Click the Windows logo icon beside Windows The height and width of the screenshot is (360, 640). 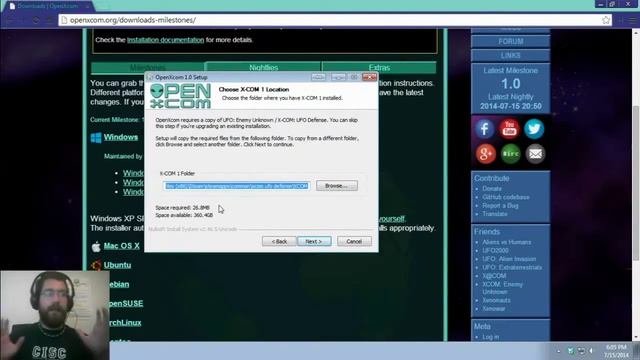tap(96, 138)
